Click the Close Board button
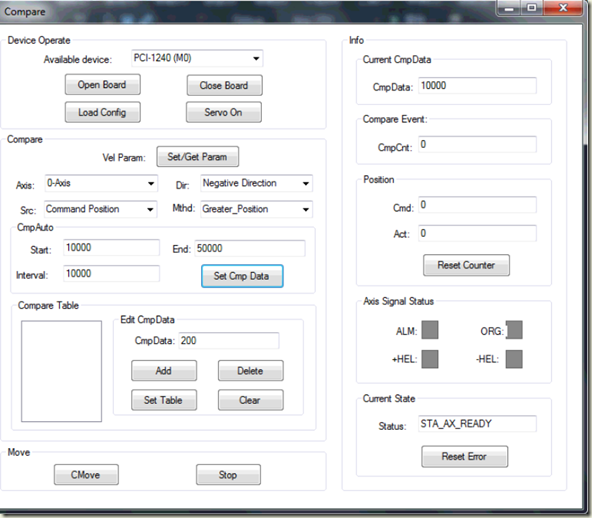The image size is (592, 518). pos(224,85)
